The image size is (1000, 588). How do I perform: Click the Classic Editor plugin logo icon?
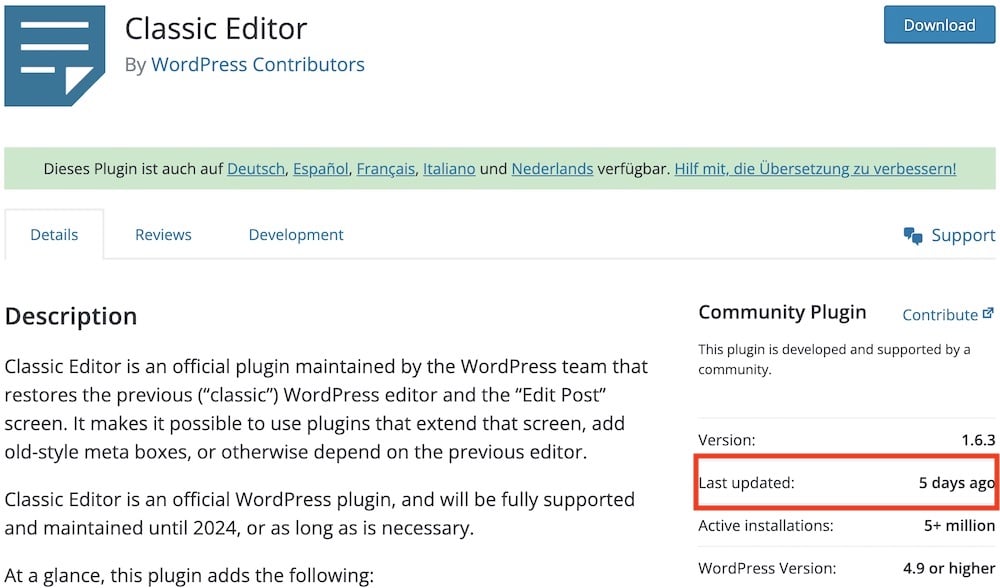55,56
